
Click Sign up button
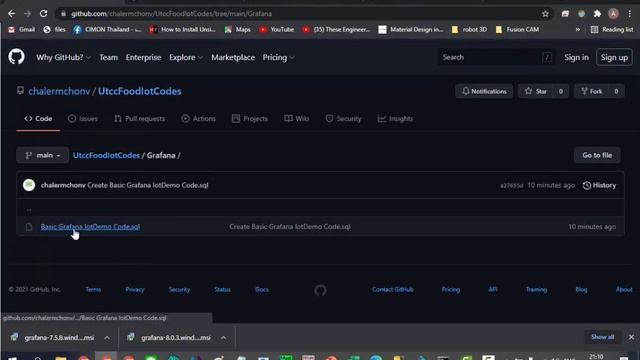coord(614,58)
